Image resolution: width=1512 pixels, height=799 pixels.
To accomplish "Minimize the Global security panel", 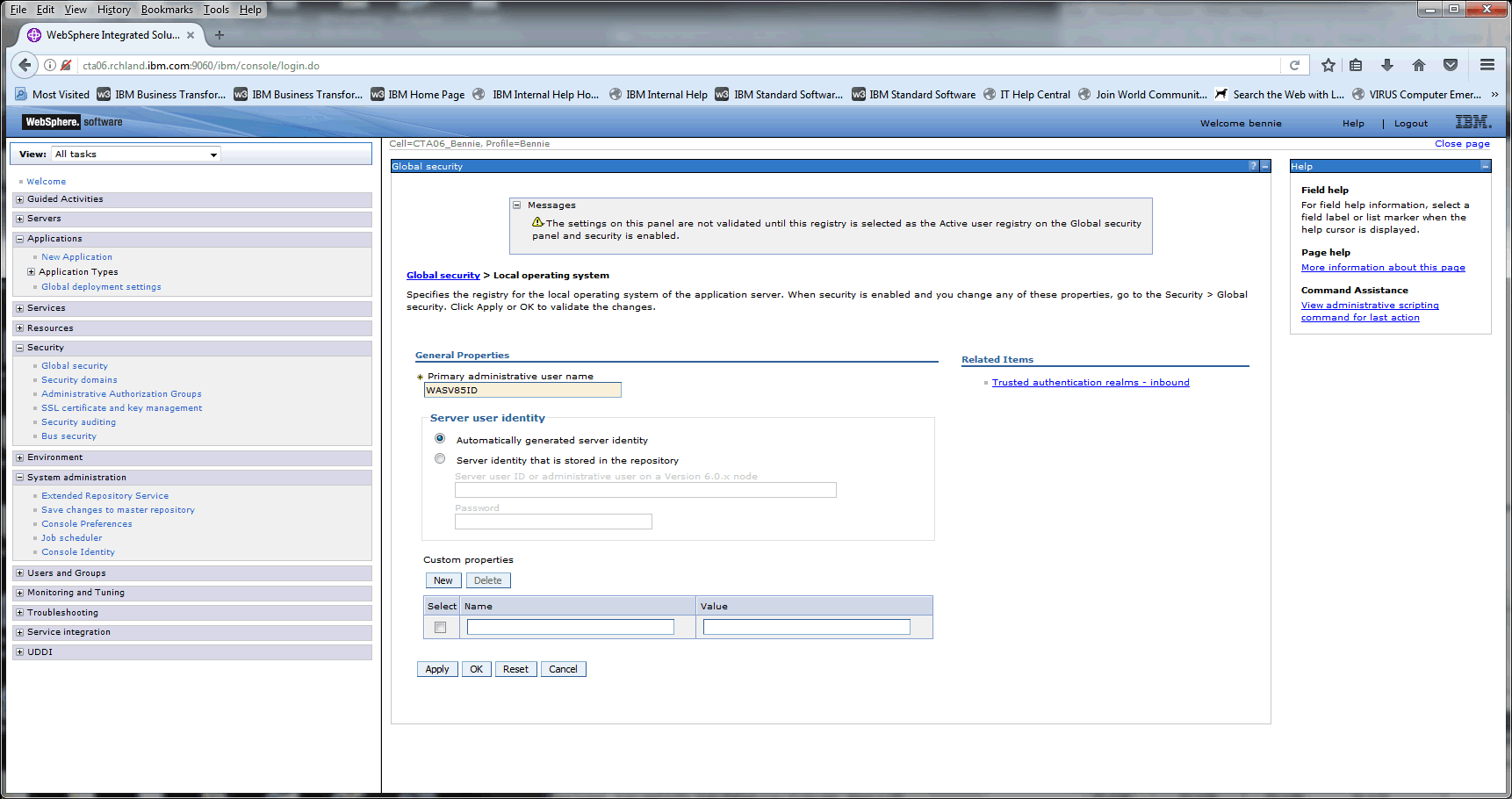I will [1265, 166].
